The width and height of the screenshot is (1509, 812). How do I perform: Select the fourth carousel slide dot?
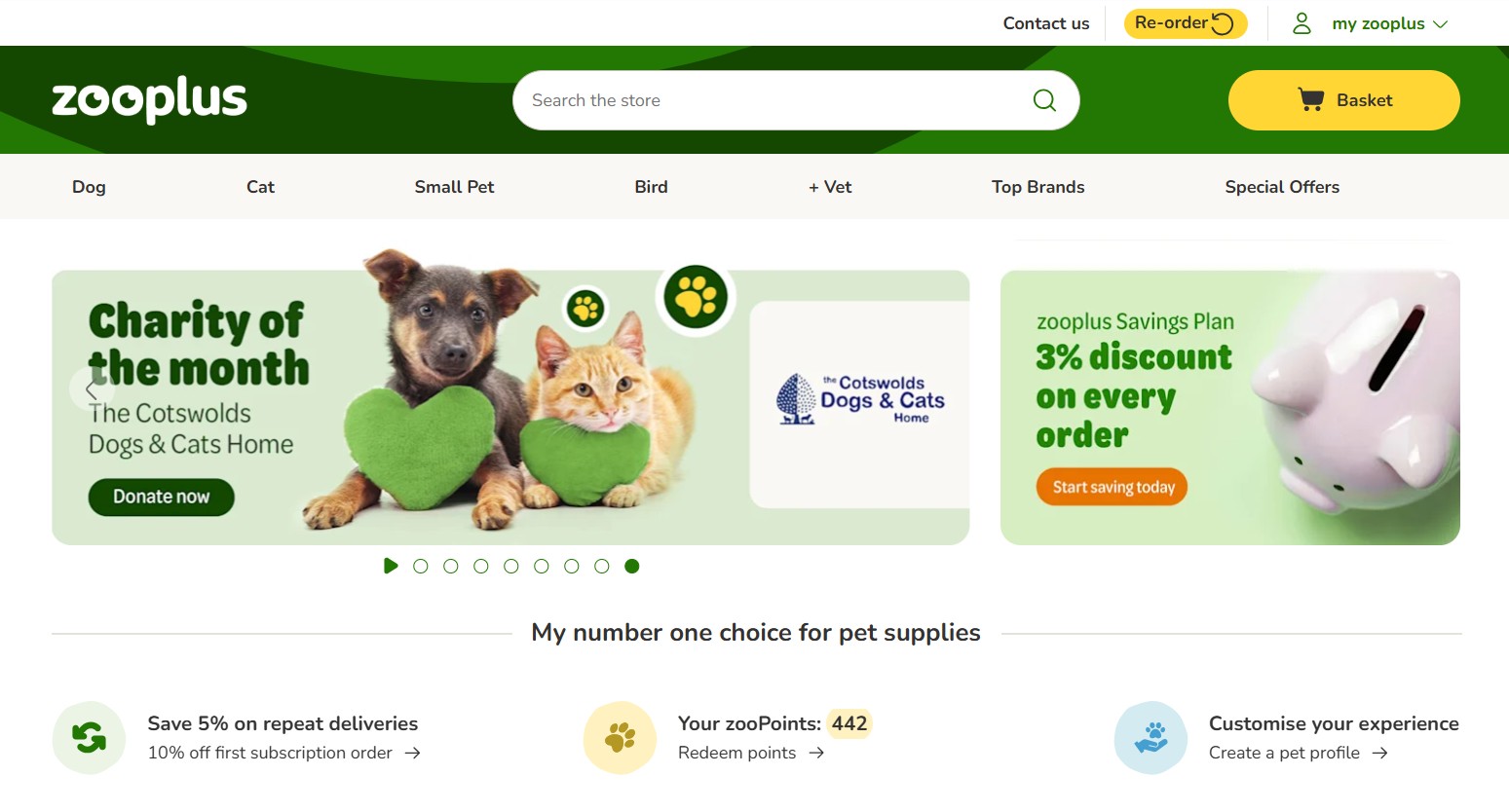511,566
